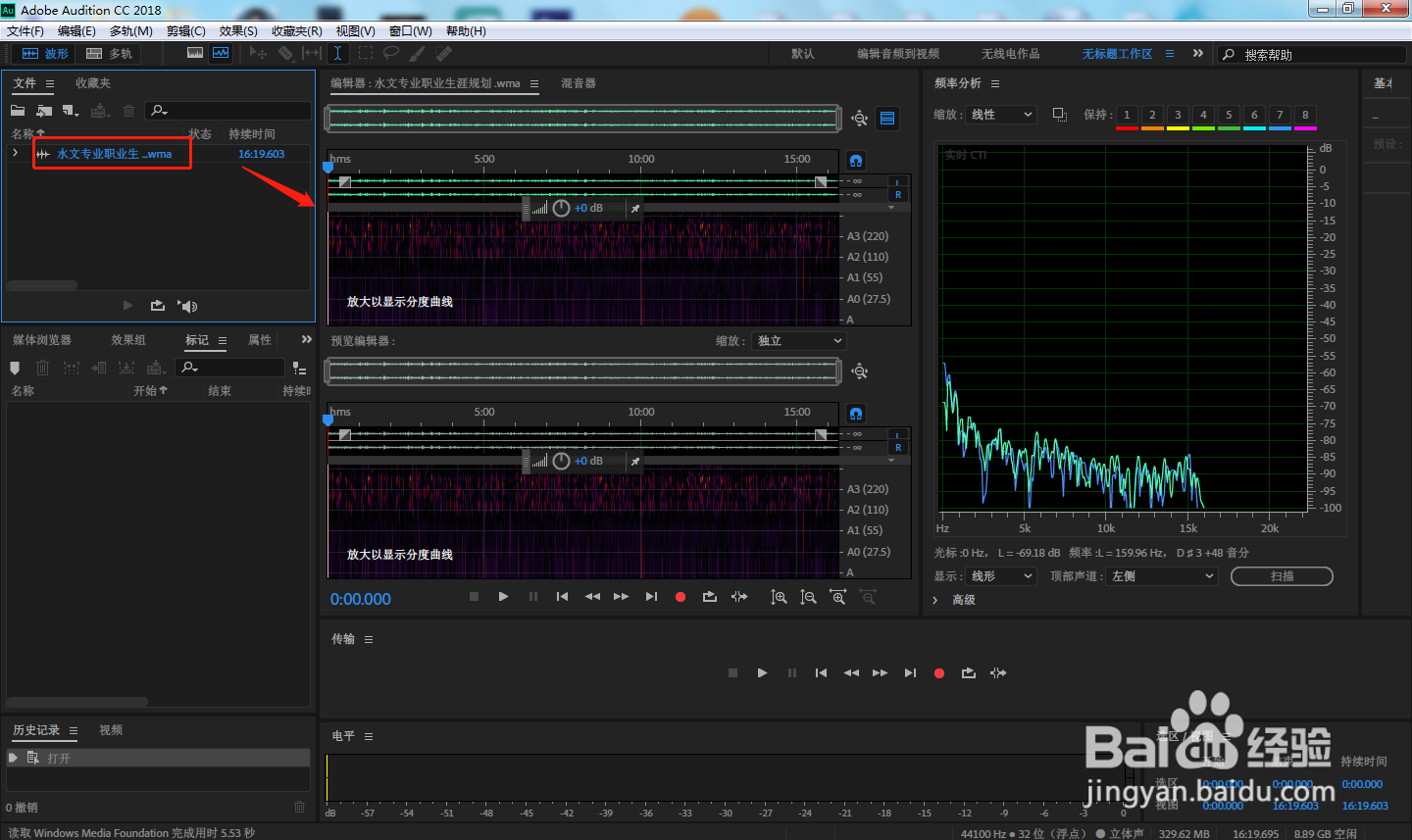Toggle the Spectral Pitch Display
The width and height of the screenshot is (1412, 840).
point(222,53)
